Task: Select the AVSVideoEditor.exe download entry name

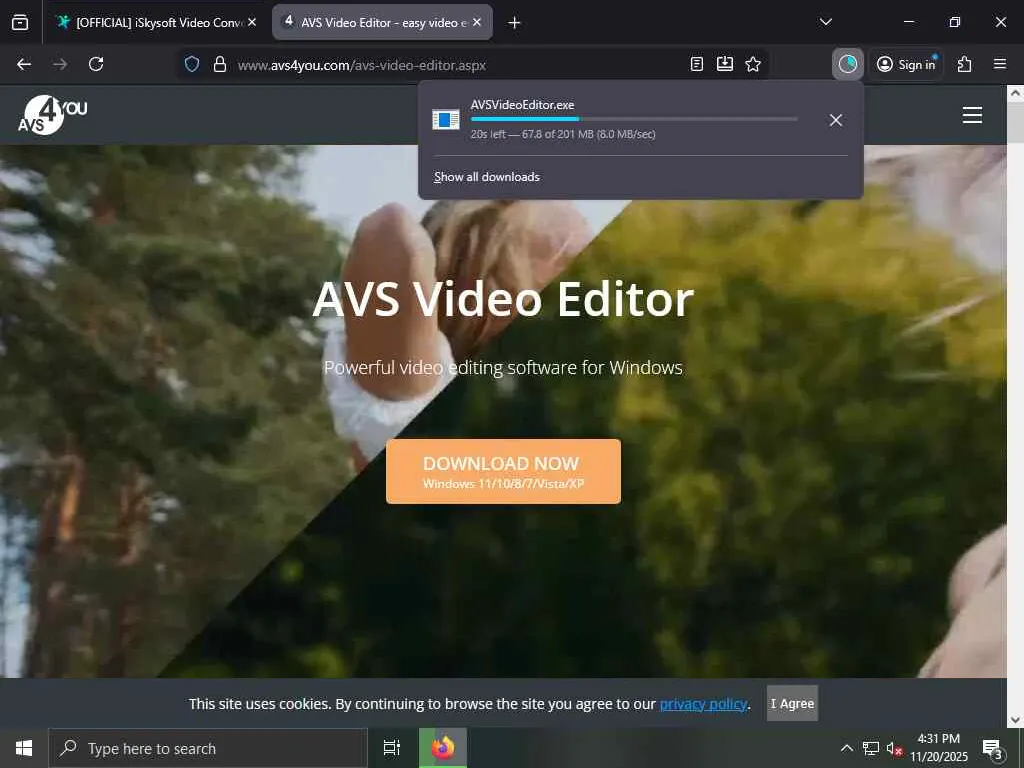Action: (x=522, y=104)
